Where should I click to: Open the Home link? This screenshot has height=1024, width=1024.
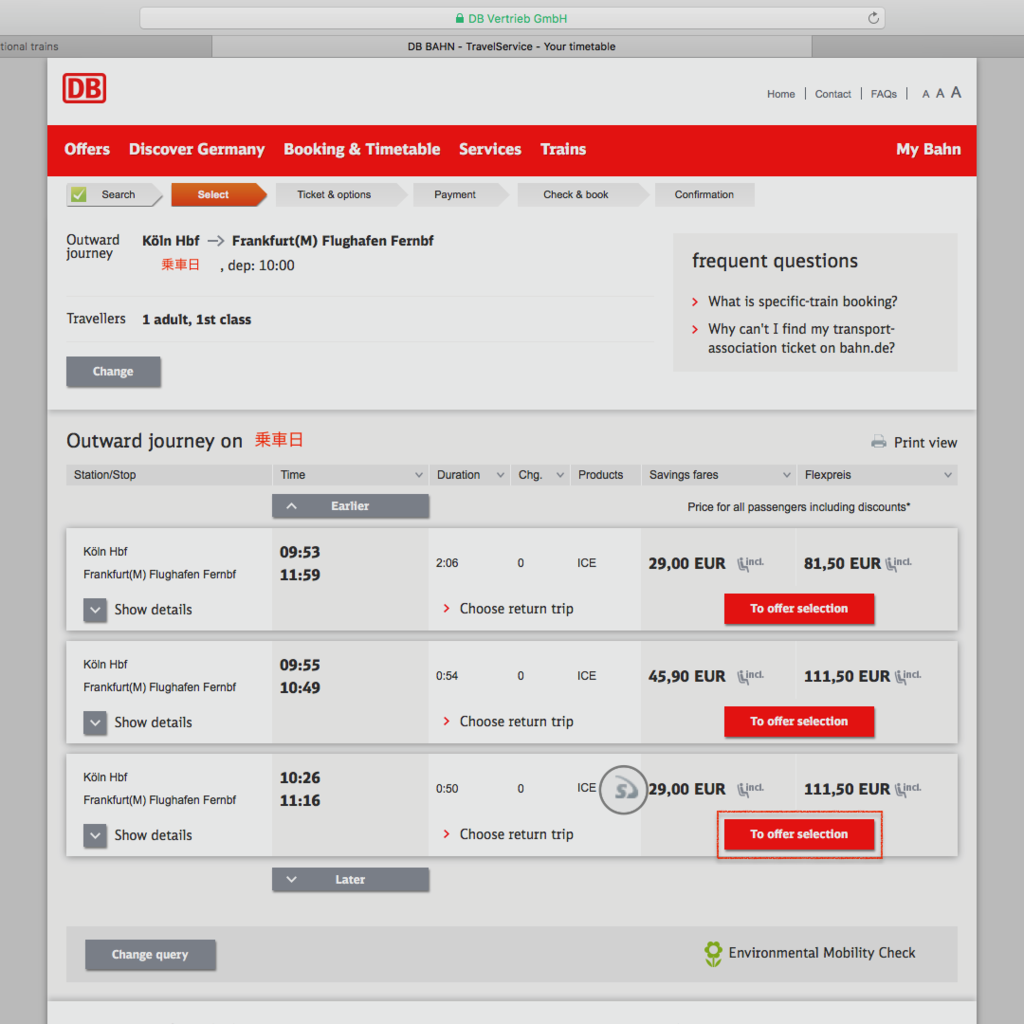click(780, 94)
